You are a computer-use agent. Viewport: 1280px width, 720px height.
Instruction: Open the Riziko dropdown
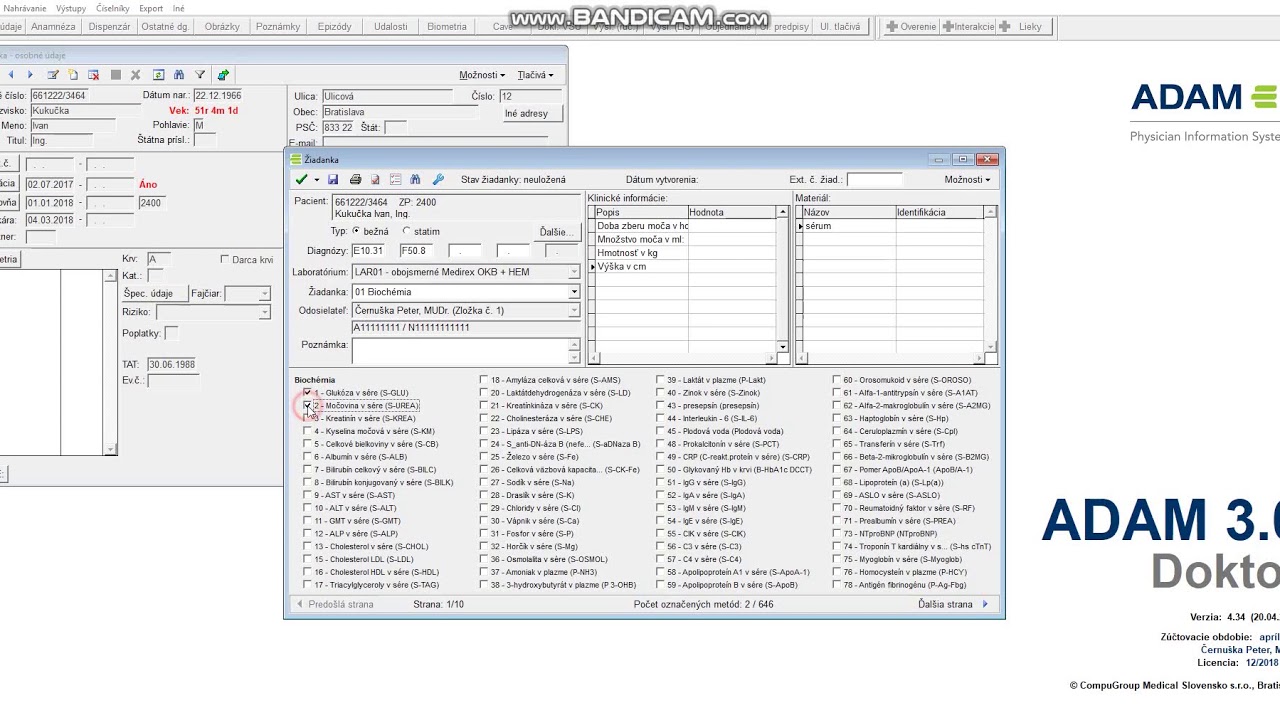(x=264, y=312)
